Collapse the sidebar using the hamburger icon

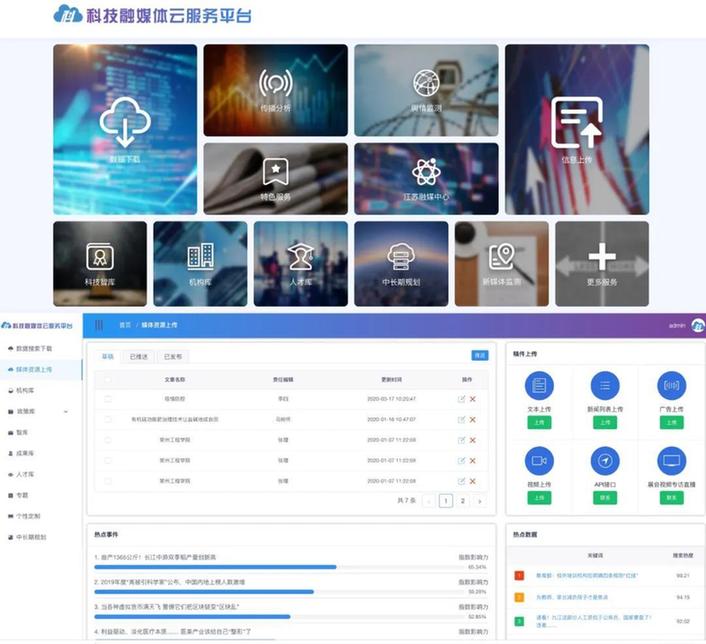[99, 325]
